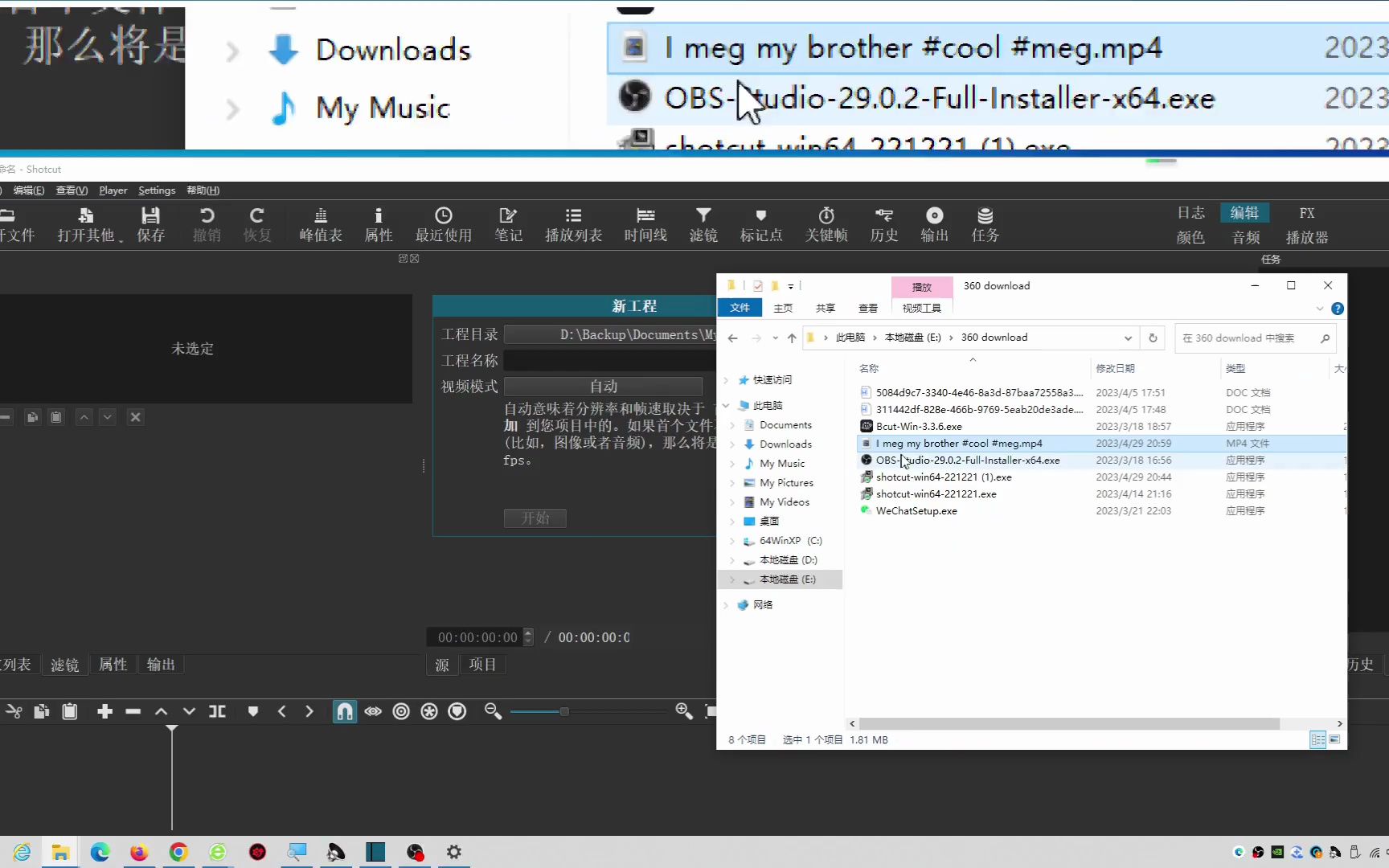Open the 历史 history panel
The height and width of the screenshot is (868, 1389).
[884, 224]
